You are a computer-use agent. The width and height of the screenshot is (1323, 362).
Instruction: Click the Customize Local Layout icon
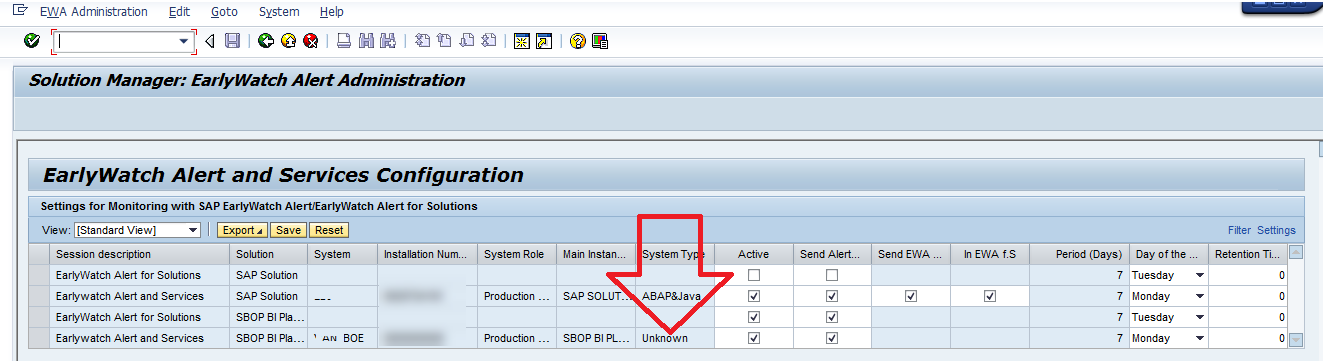[x=600, y=41]
